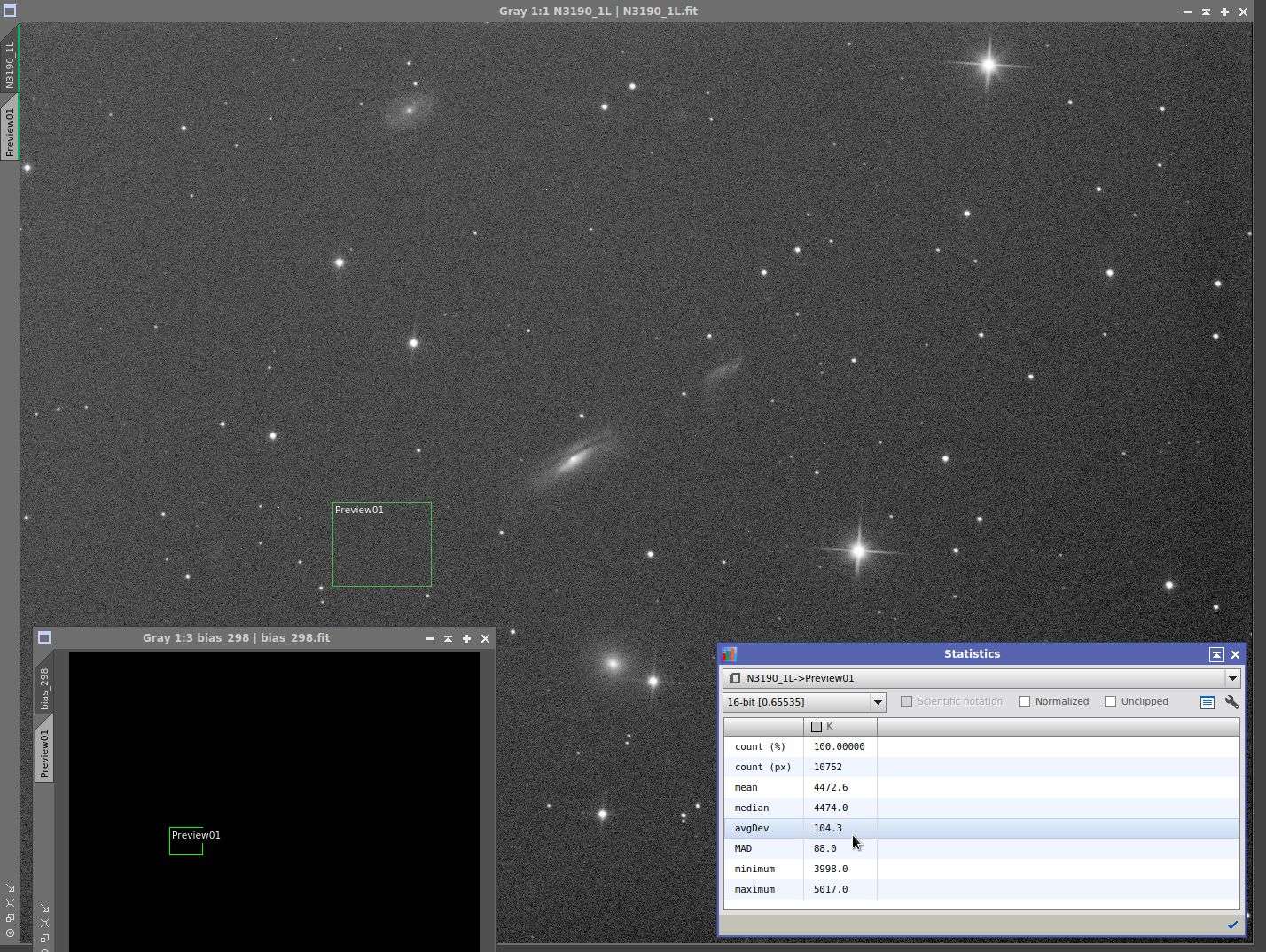Minimize the N3190_1L image window
Image resolution: width=1266 pixels, height=952 pixels.
[1187, 12]
